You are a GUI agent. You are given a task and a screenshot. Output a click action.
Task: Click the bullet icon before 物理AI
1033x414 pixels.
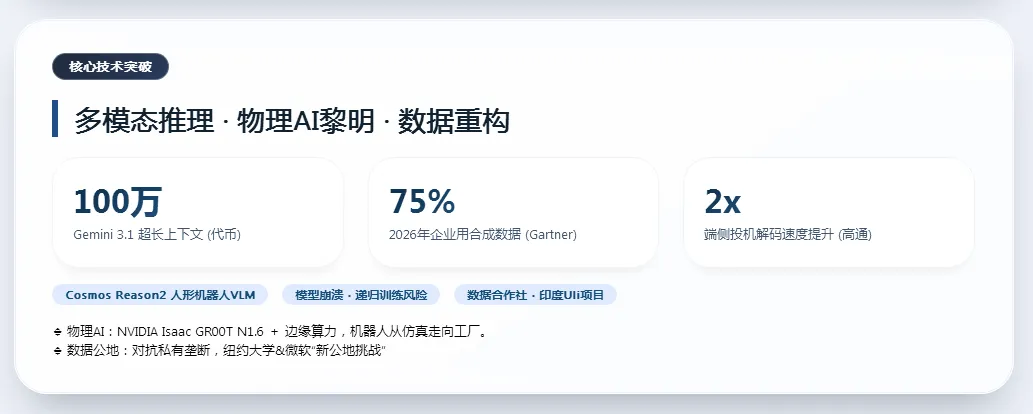[x=57, y=332]
